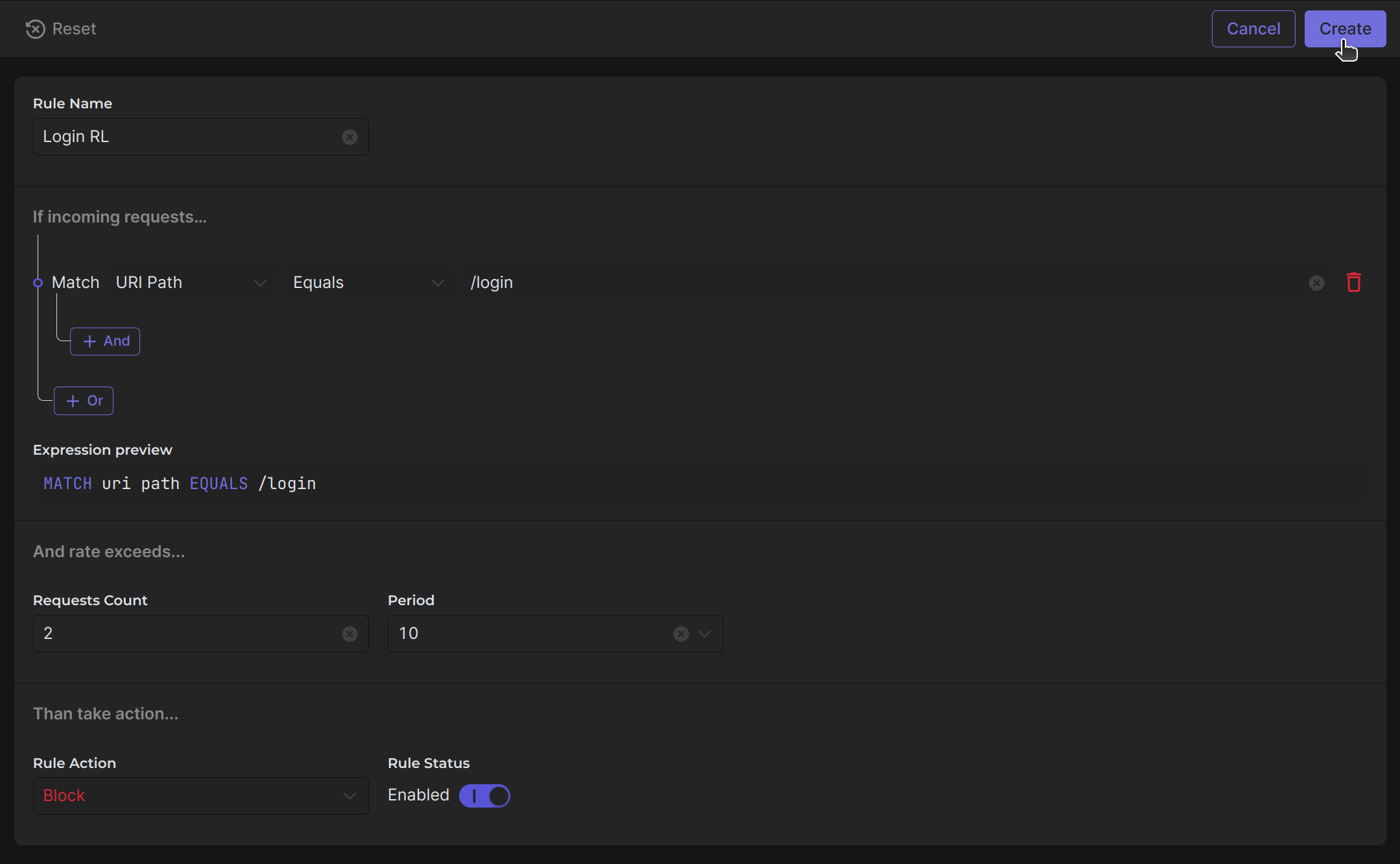Expand the Rule Action Block dropdown
The image size is (1400, 864).
pos(200,796)
